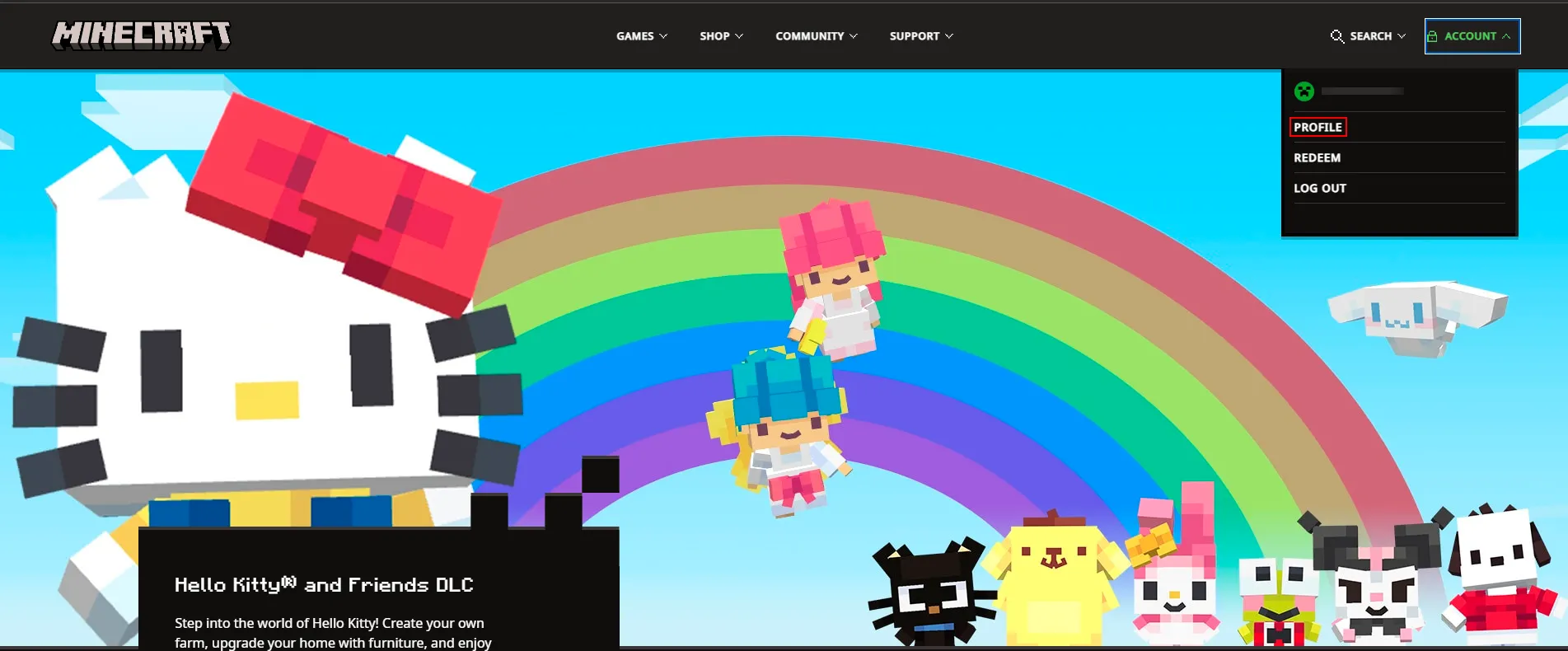Click Log Out in account menu
The image size is (1568, 651).
click(1319, 188)
